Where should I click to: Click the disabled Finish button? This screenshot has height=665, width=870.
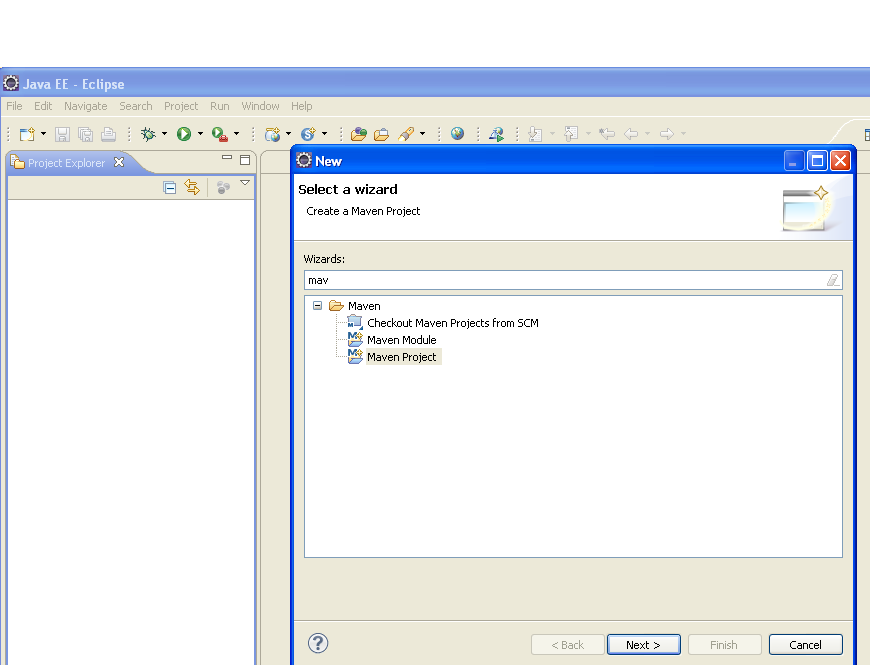724,645
